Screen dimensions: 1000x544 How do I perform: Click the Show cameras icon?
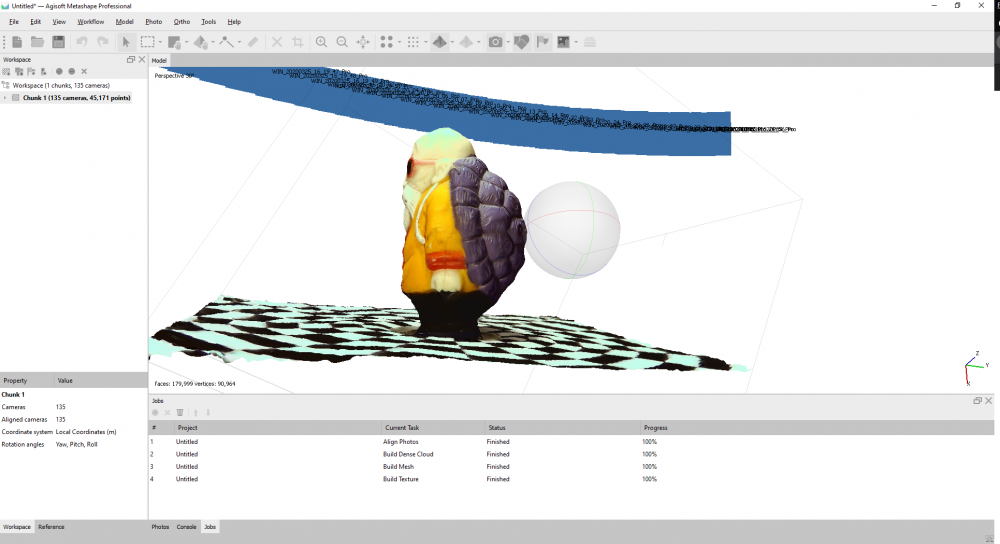tap(496, 42)
